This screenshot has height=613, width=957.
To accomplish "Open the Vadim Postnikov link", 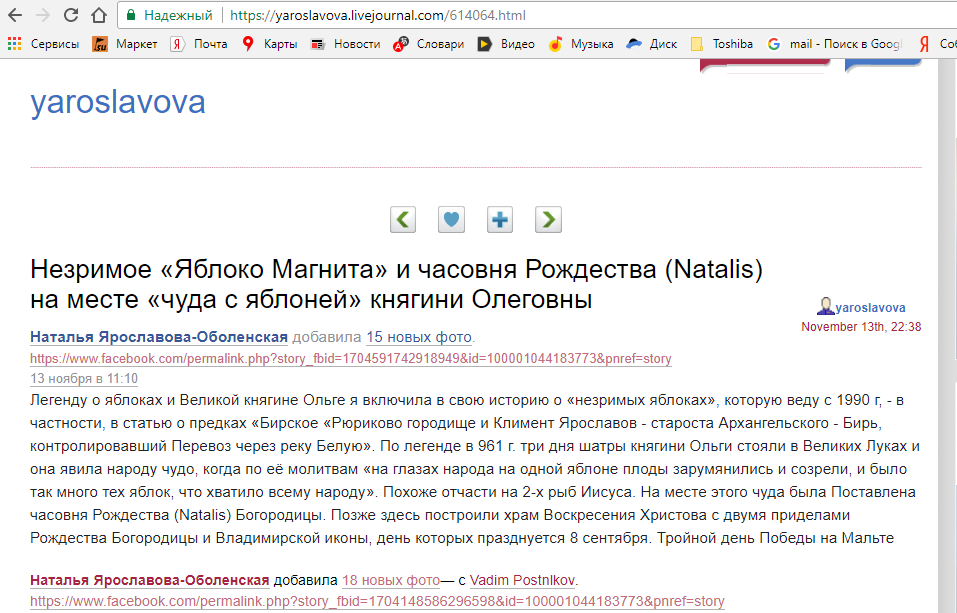I will [522, 580].
